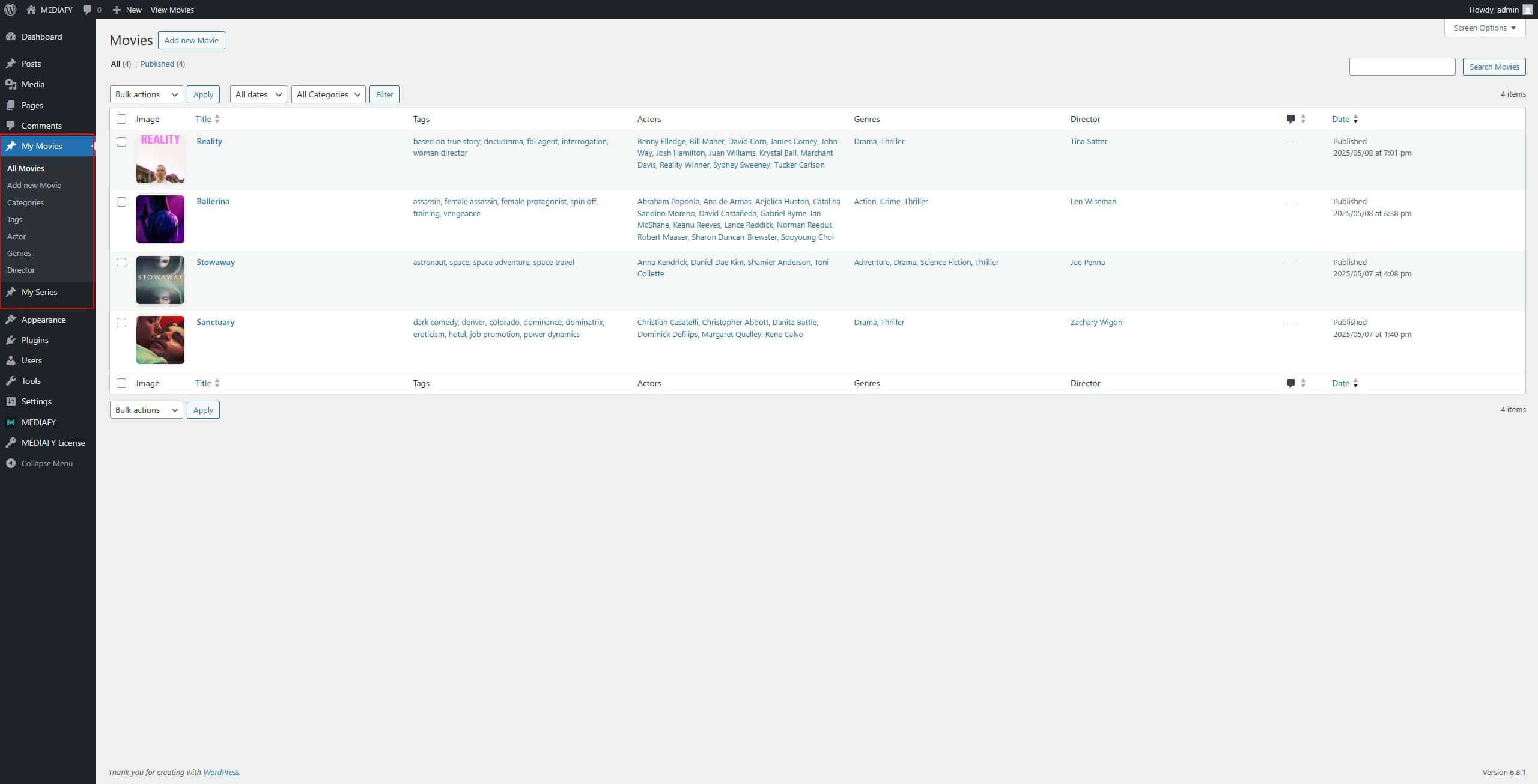The height and width of the screenshot is (784, 1538).
Task: Click the MEDIAFY License key icon
Action: (x=11, y=443)
